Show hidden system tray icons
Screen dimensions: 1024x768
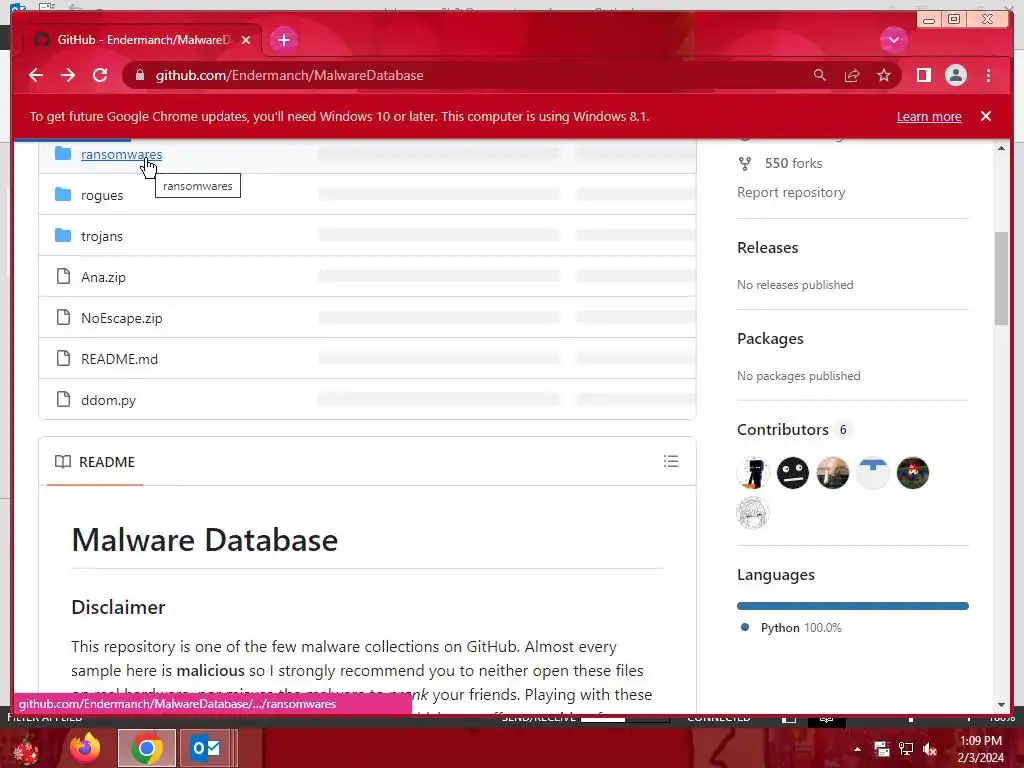click(x=857, y=749)
